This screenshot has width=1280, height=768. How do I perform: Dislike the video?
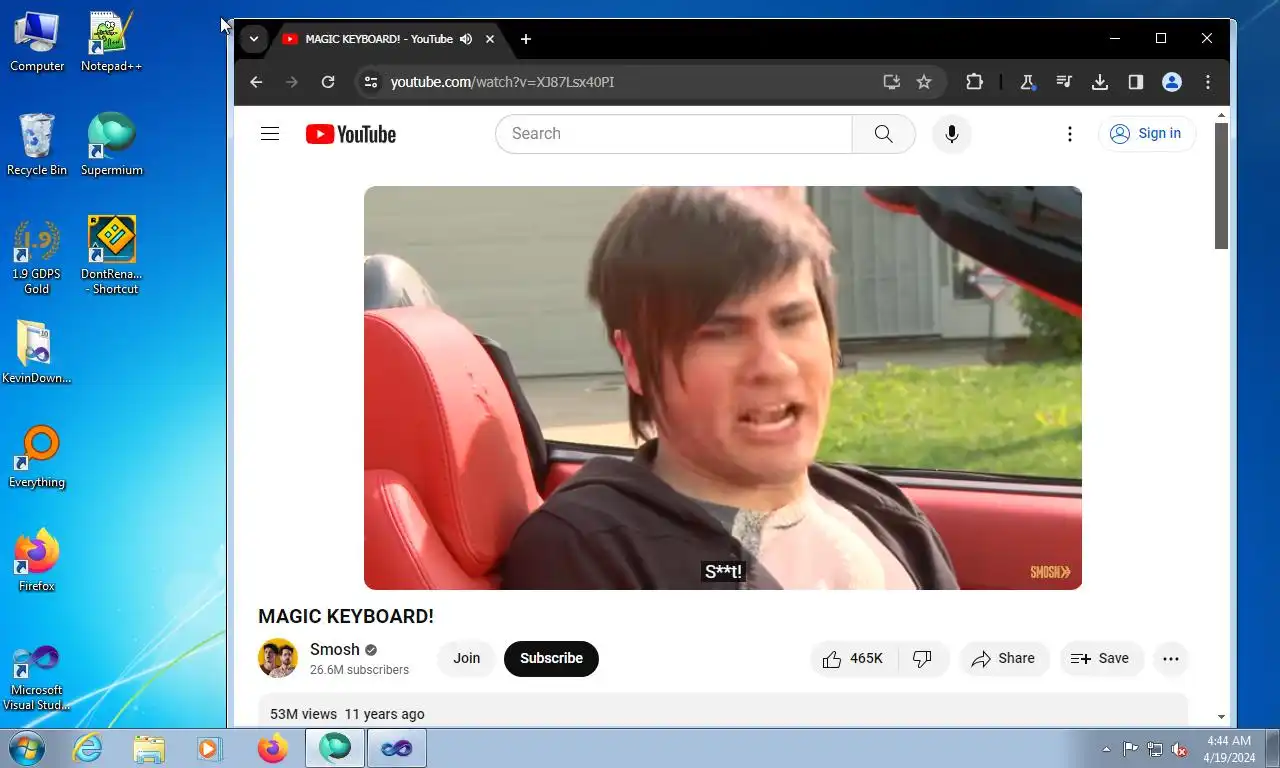pyautogui.click(x=923, y=658)
